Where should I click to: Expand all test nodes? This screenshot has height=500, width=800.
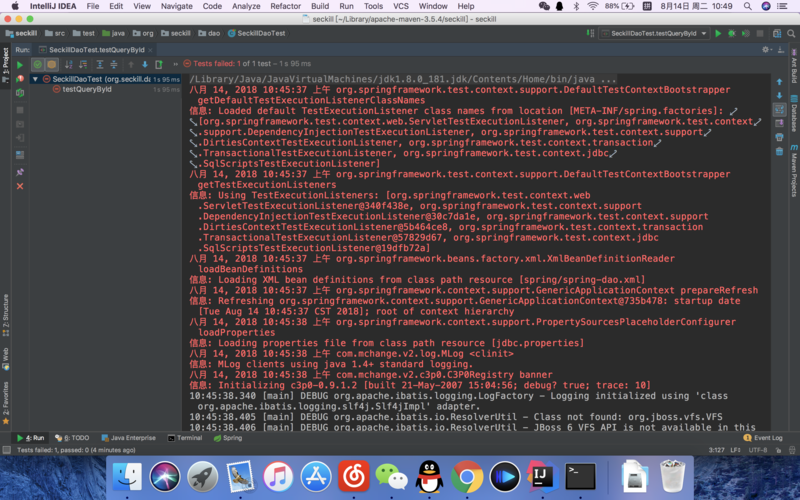(100, 64)
